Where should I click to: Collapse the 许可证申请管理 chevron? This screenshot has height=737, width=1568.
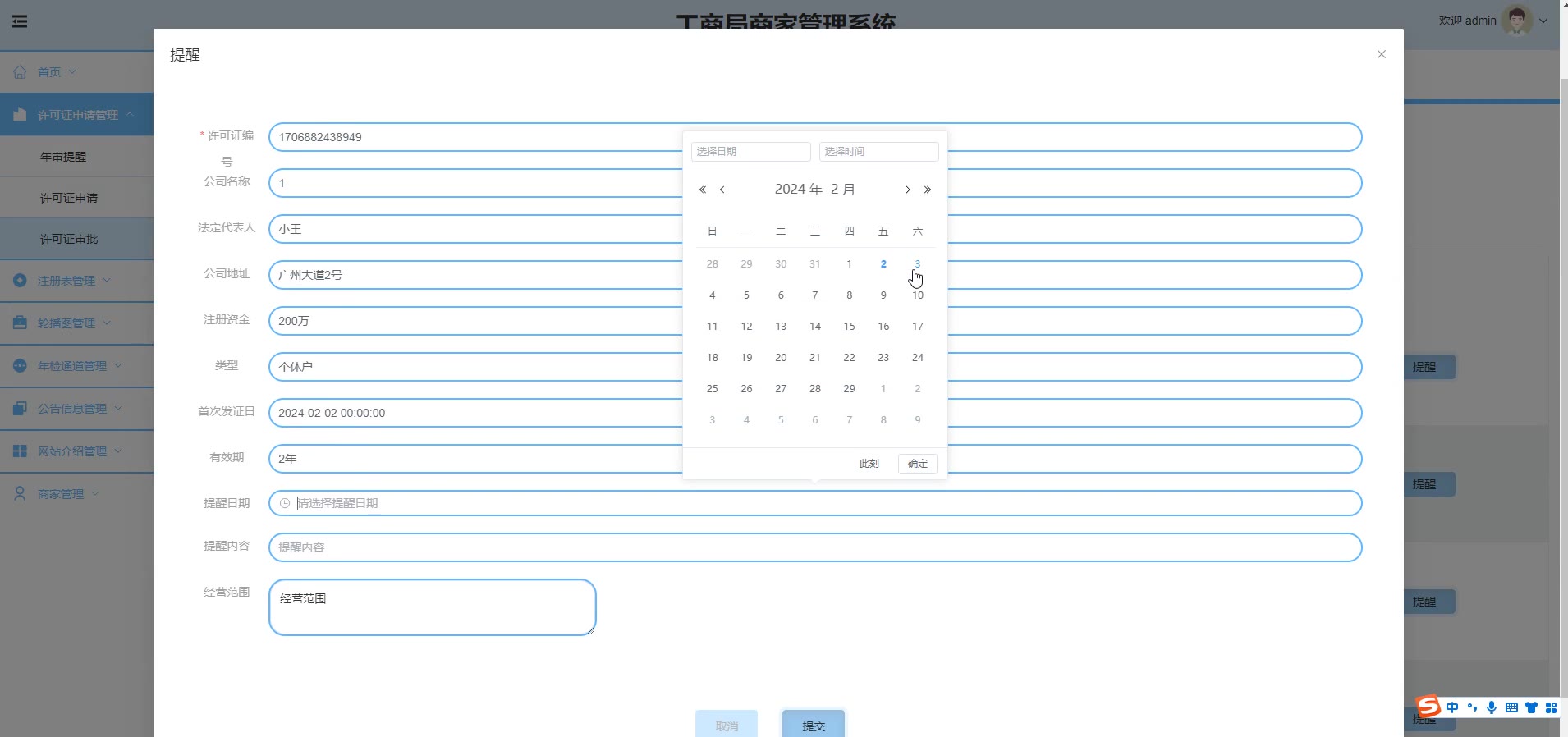(130, 114)
